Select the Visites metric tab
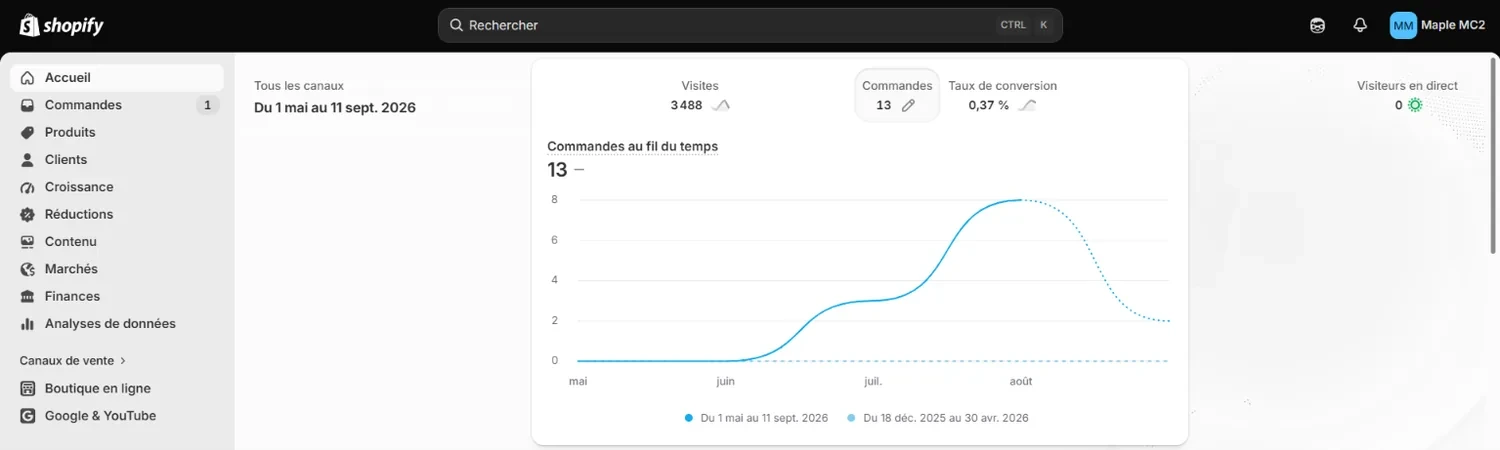Viewport: 1500px width, 450px height. 700,95
